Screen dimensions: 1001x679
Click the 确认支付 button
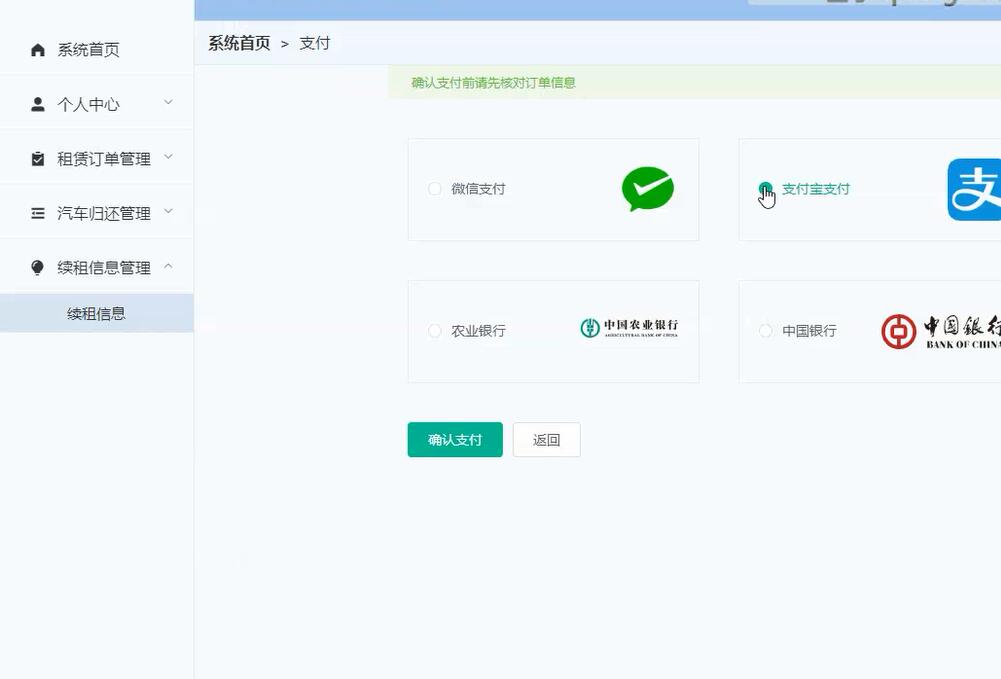point(455,440)
